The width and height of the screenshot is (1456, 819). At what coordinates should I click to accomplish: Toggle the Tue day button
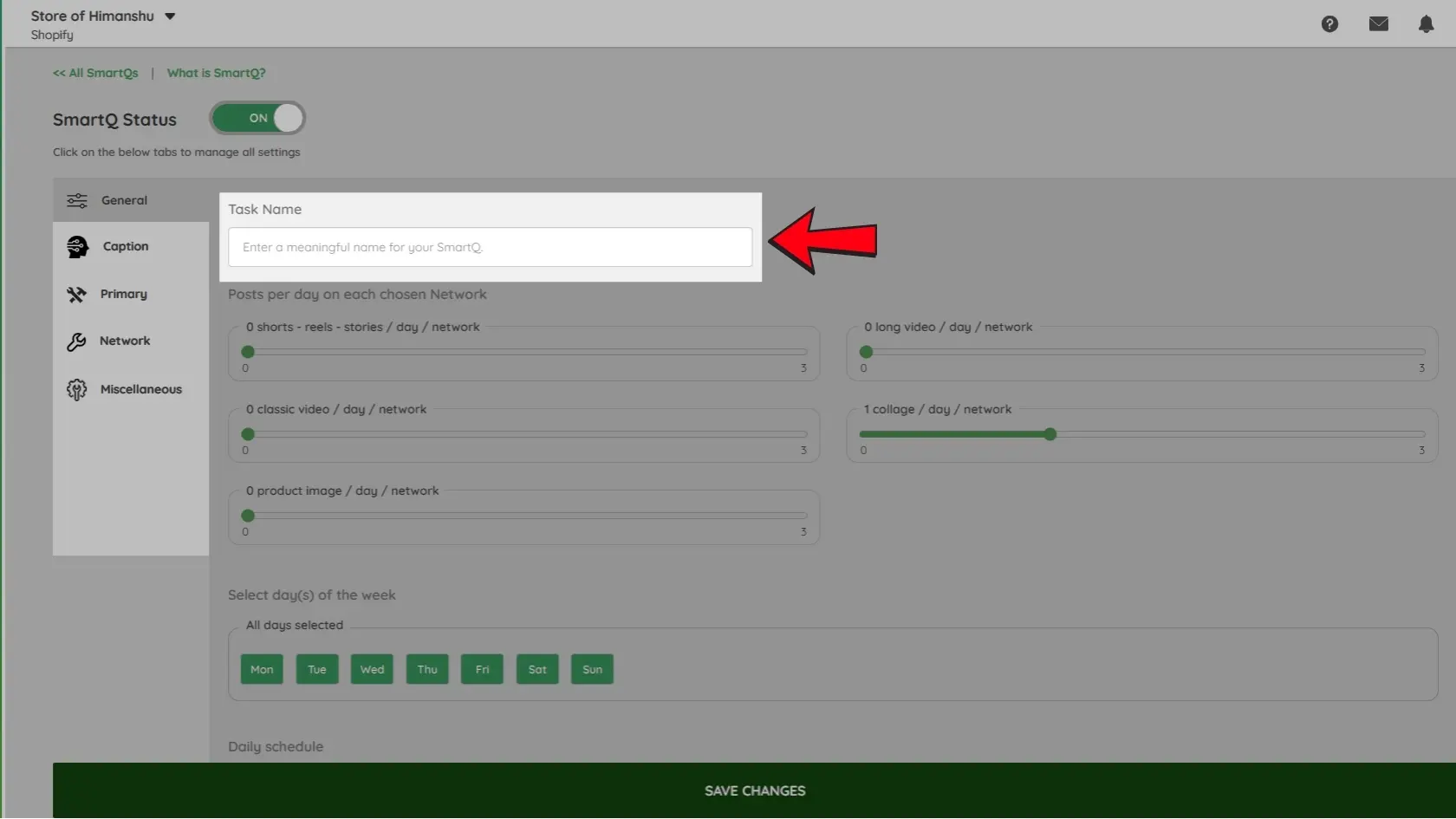tap(317, 669)
